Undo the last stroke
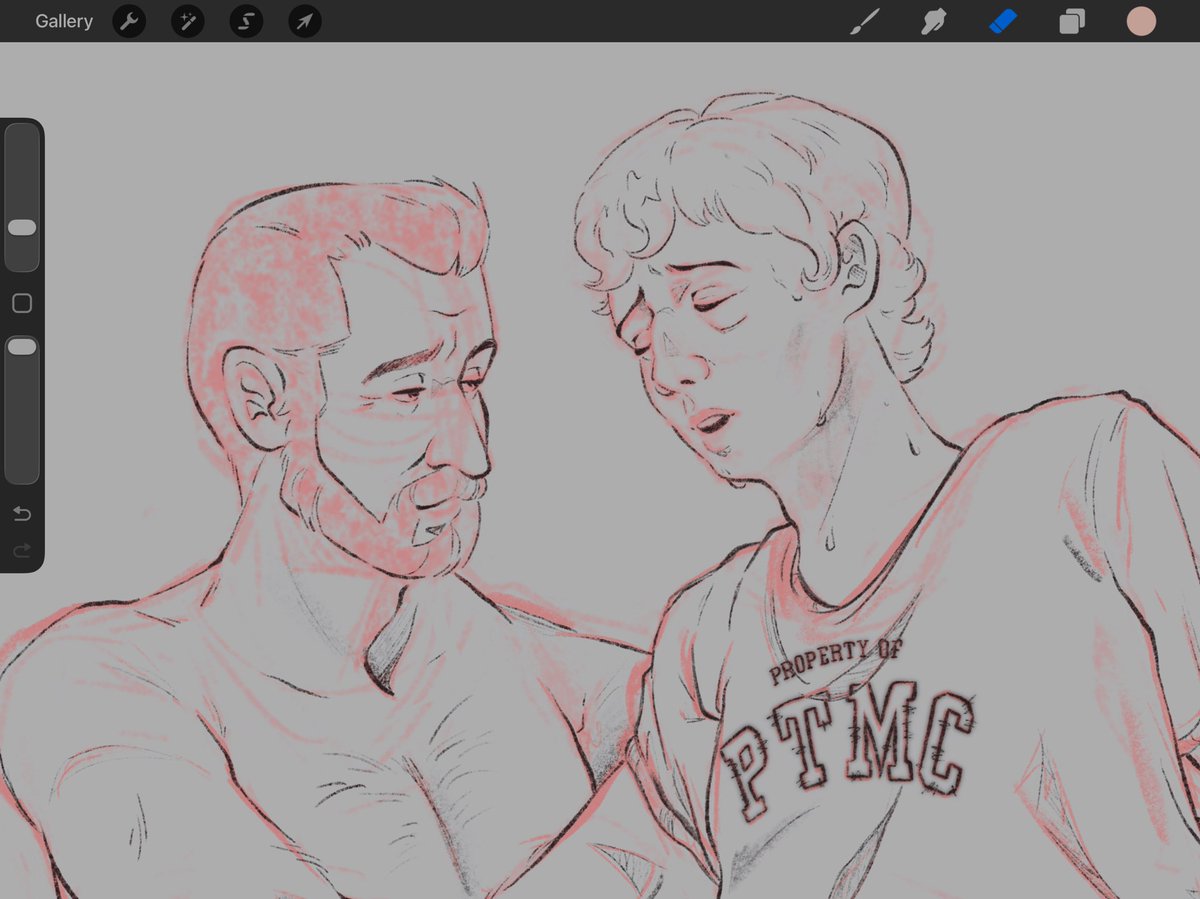 click(x=22, y=514)
